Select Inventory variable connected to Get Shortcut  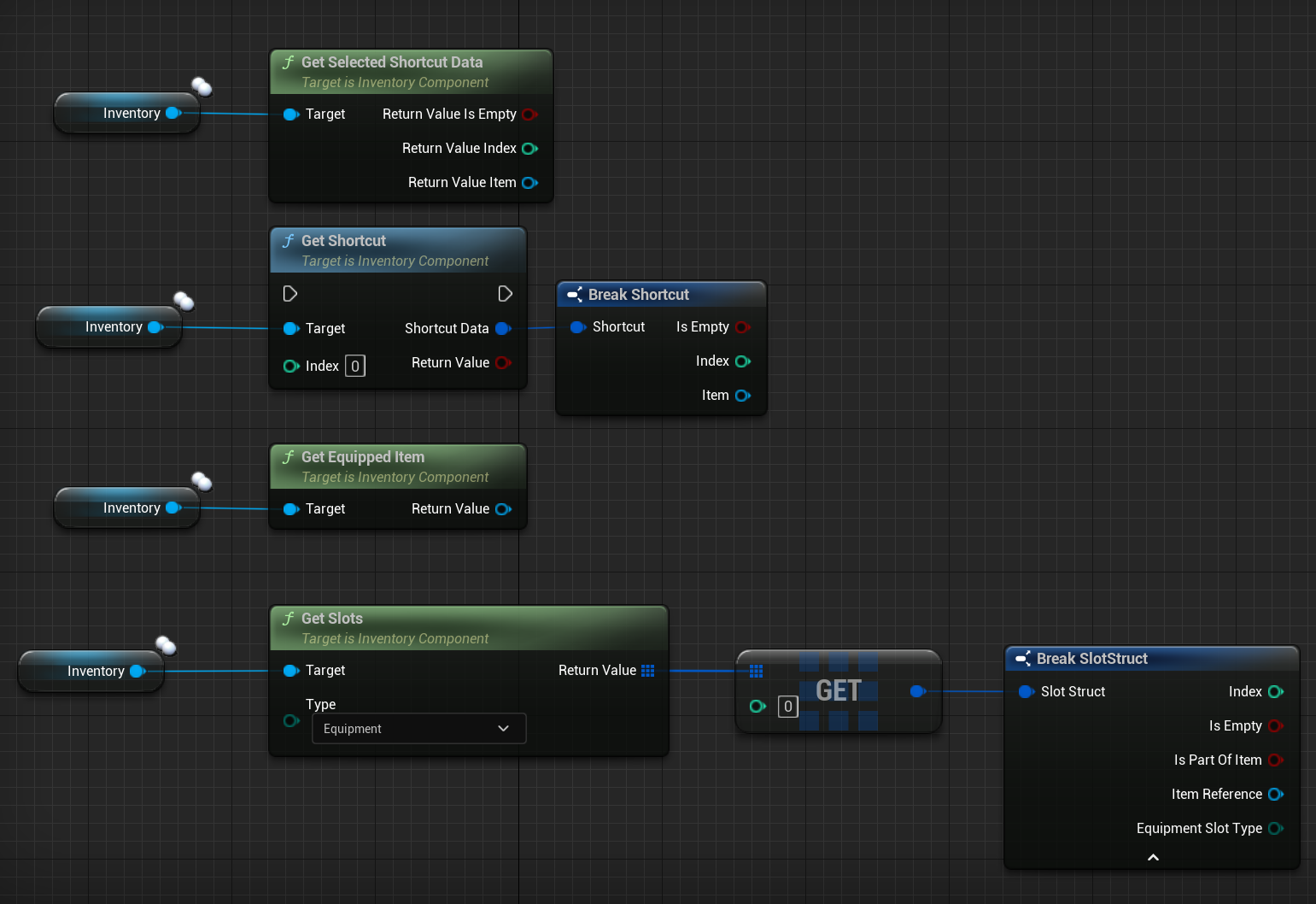click(108, 327)
